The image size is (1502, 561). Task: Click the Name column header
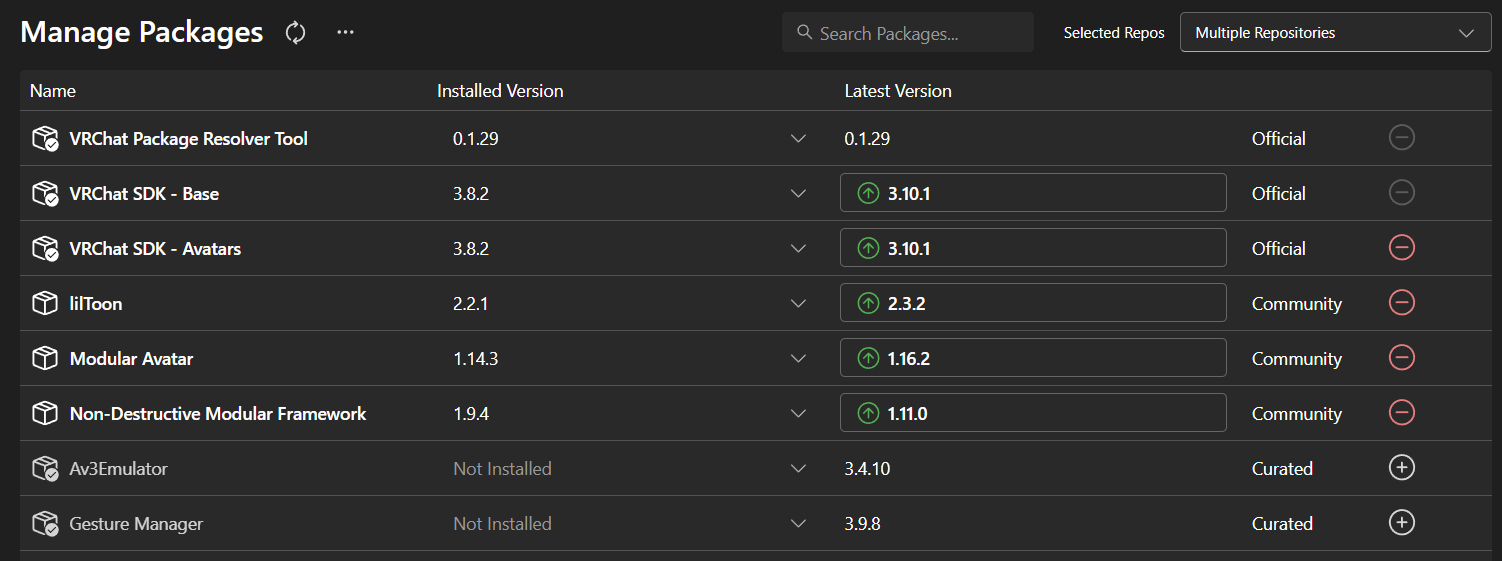point(53,91)
